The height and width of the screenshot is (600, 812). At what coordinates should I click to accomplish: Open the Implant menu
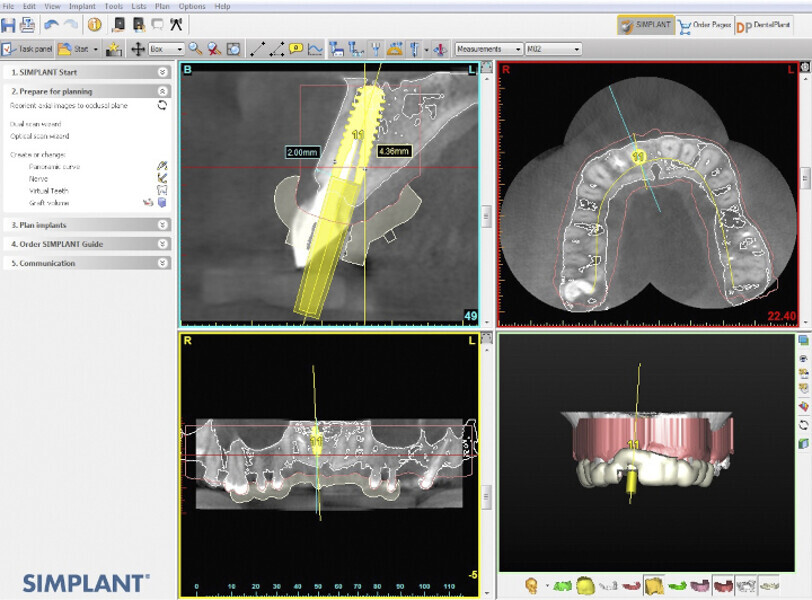point(82,6)
